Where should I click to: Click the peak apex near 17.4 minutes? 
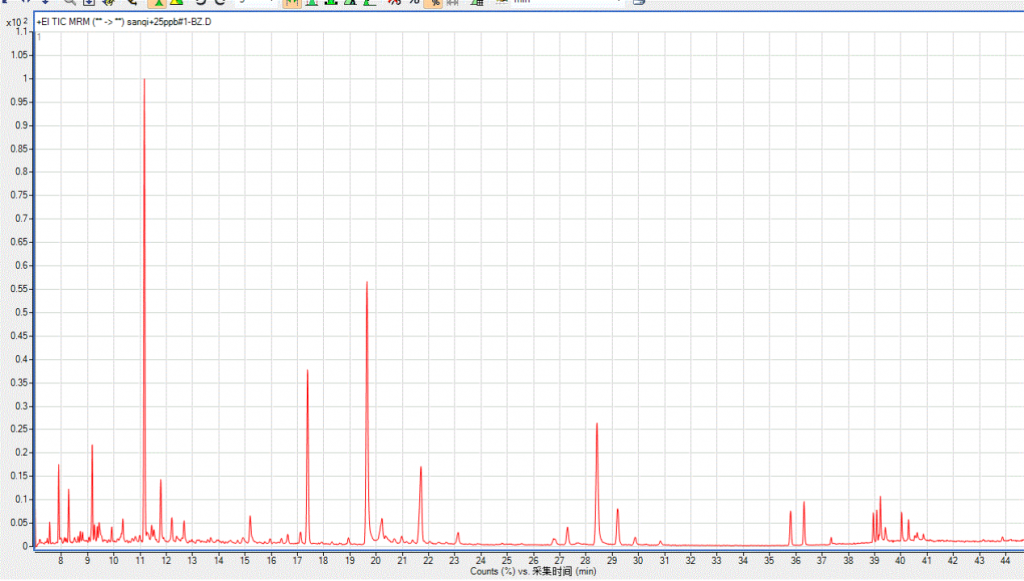pyautogui.click(x=307, y=371)
